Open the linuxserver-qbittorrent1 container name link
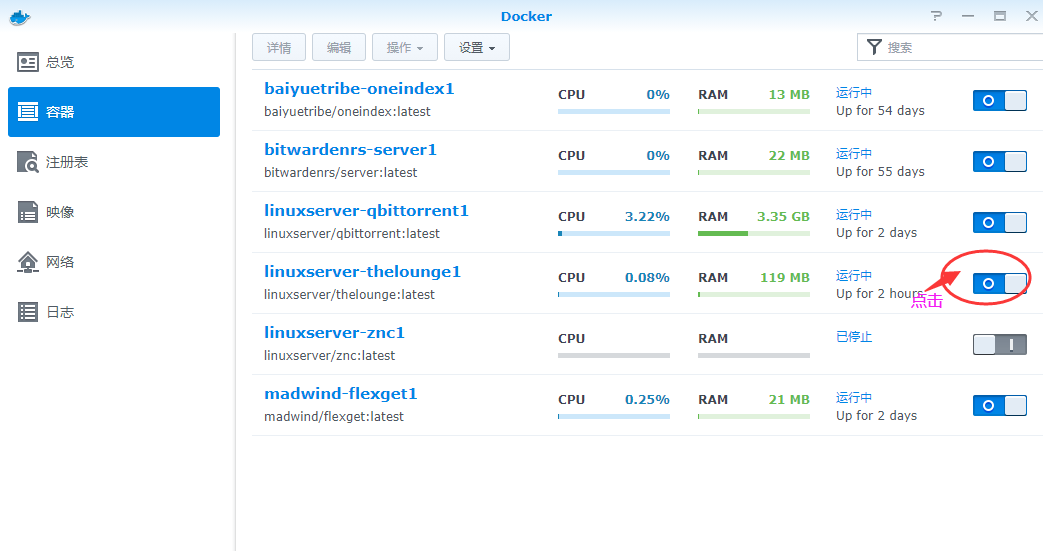Image resolution: width=1043 pixels, height=551 pixels. pyautogui.click(x=367, y=211)
